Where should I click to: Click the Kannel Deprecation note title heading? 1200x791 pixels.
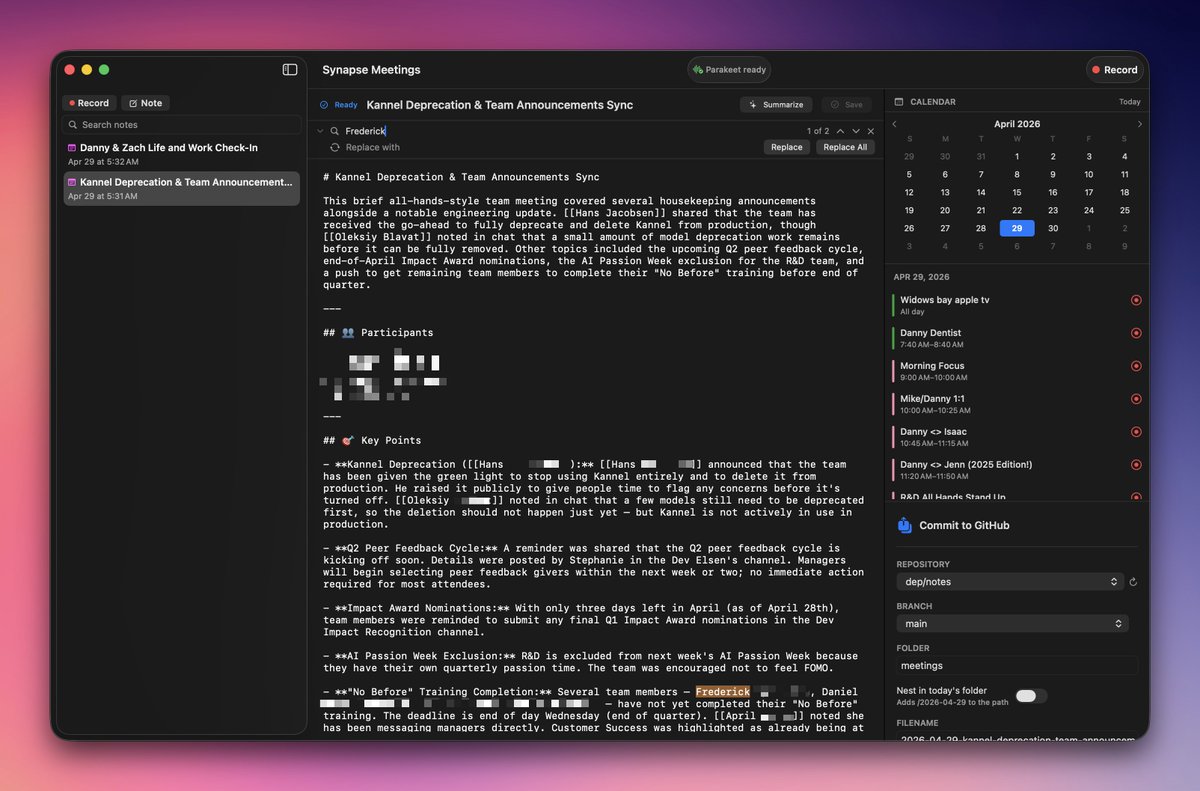click(x=499, y=104)
